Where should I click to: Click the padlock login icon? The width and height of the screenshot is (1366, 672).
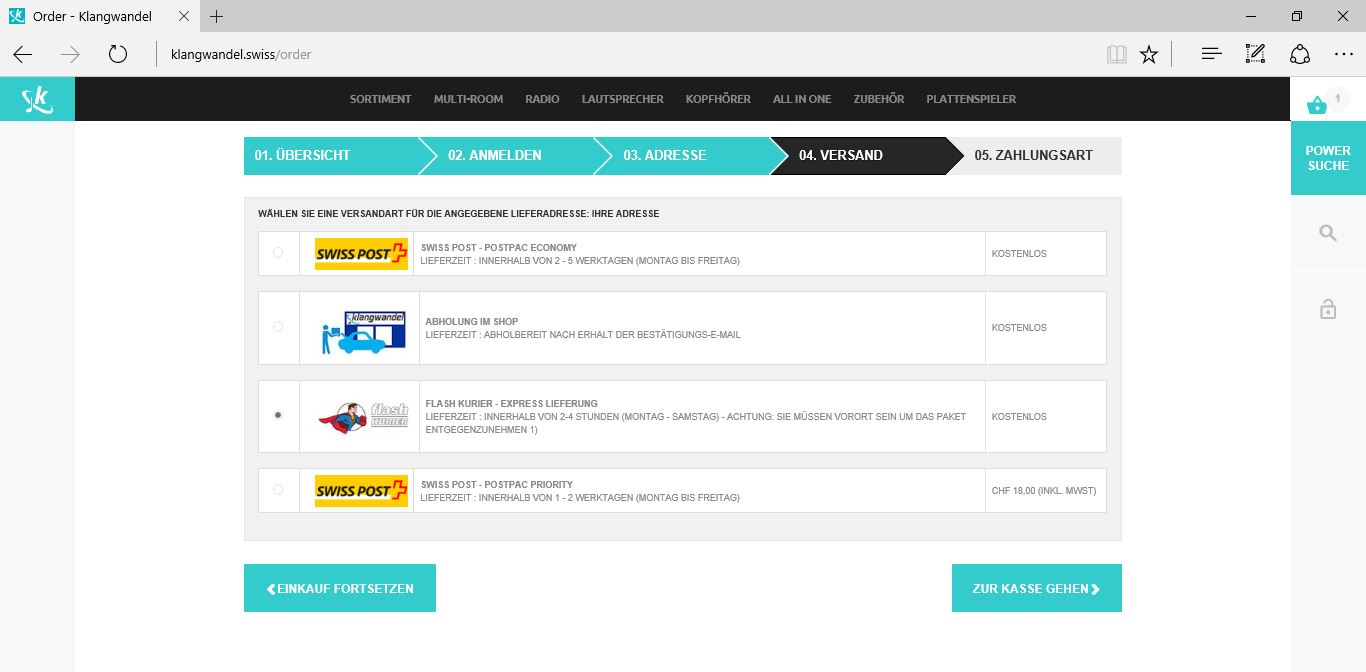[x=1328, y=309]
